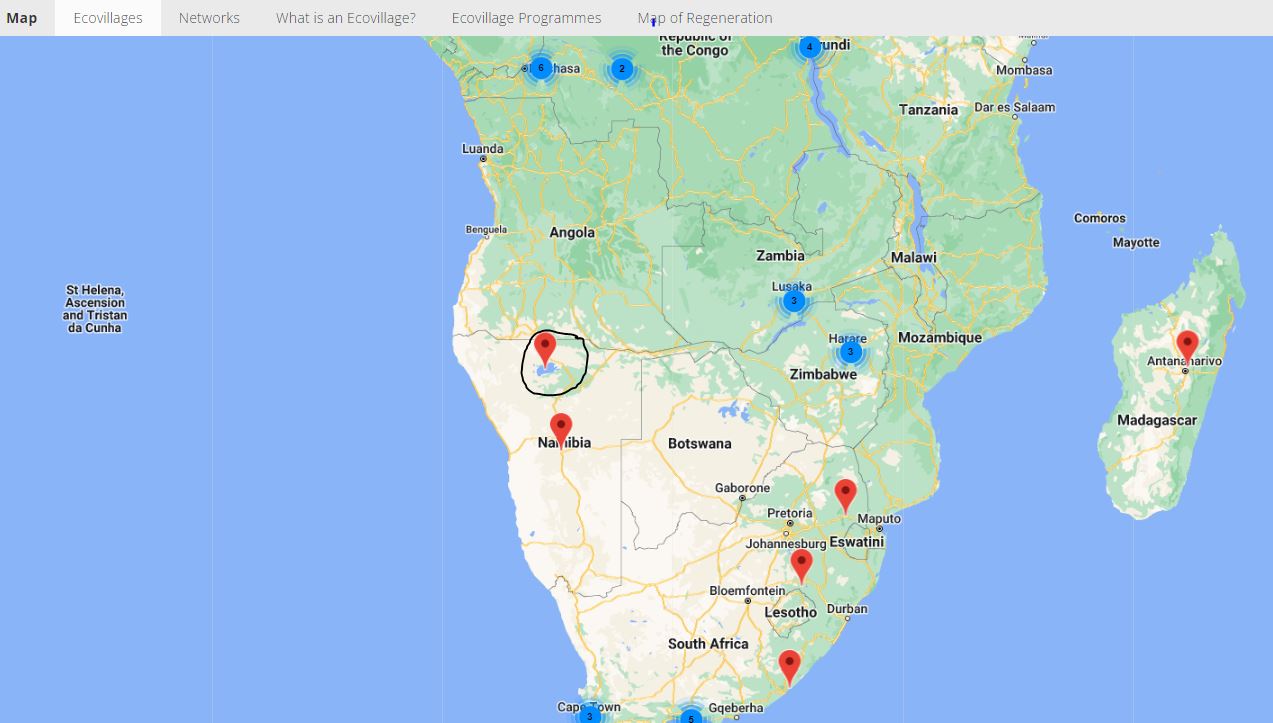This screenshot has width=1273, height=723.
Task: Open the Map of Regeneration tab
Action: click(x=705, y=18)
